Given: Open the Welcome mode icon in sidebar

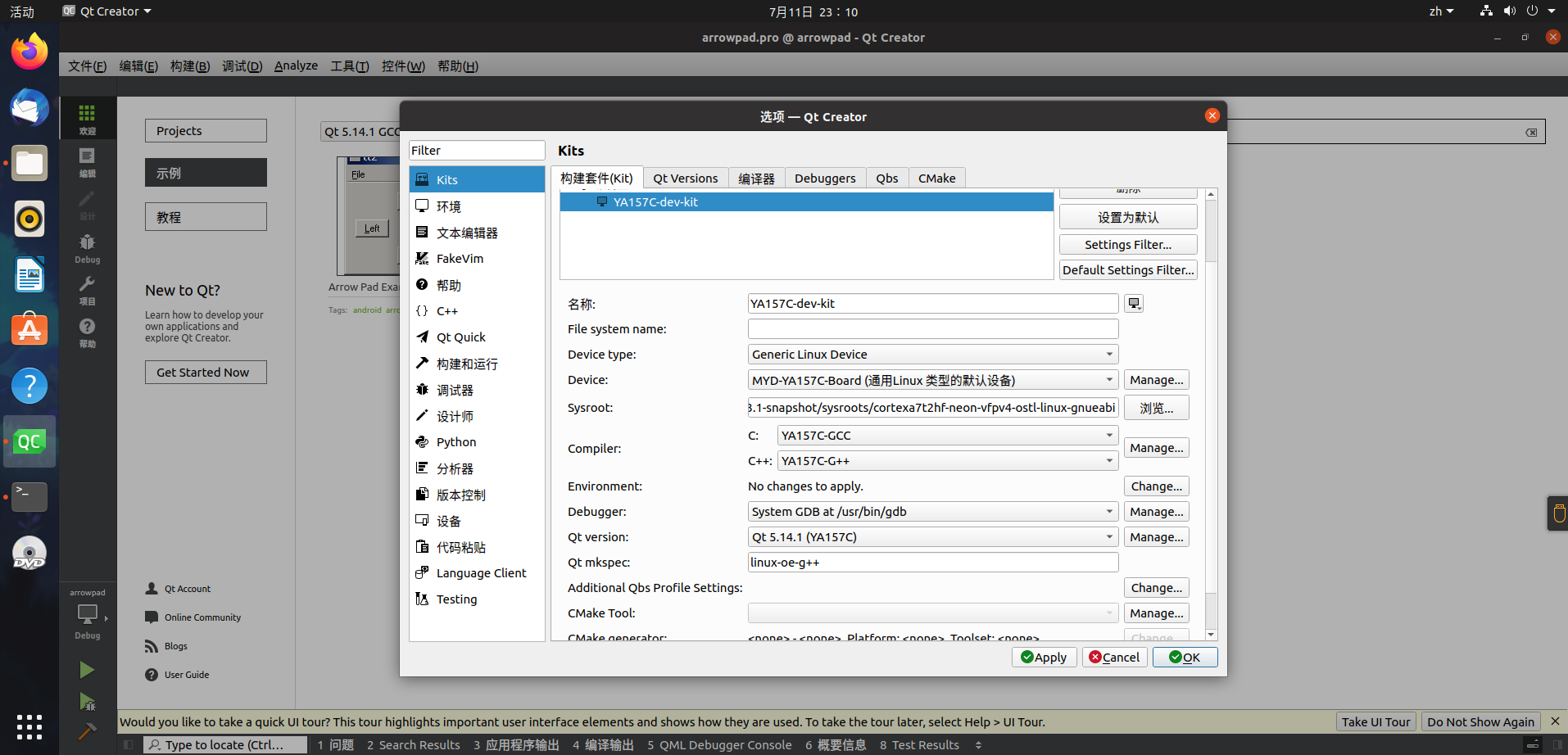Looking at the screenshot, I should 87,119.
